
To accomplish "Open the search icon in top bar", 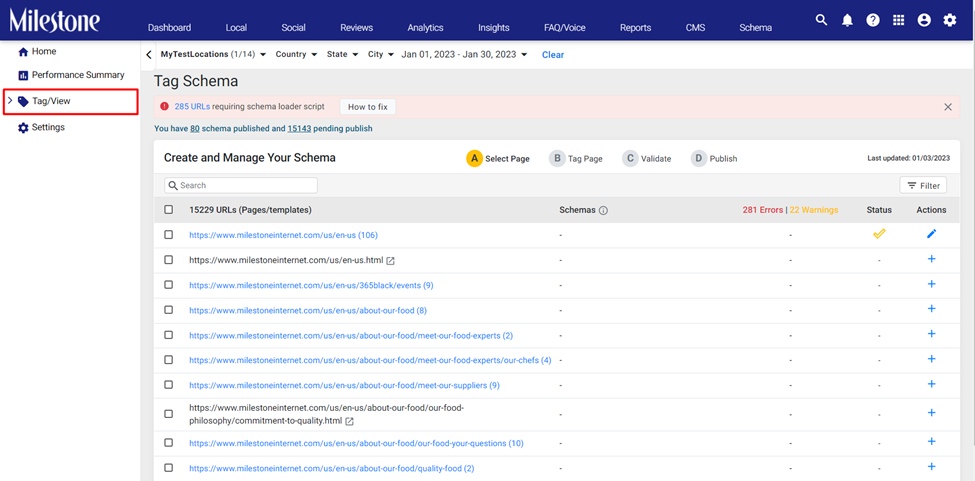I will [821, 20].
